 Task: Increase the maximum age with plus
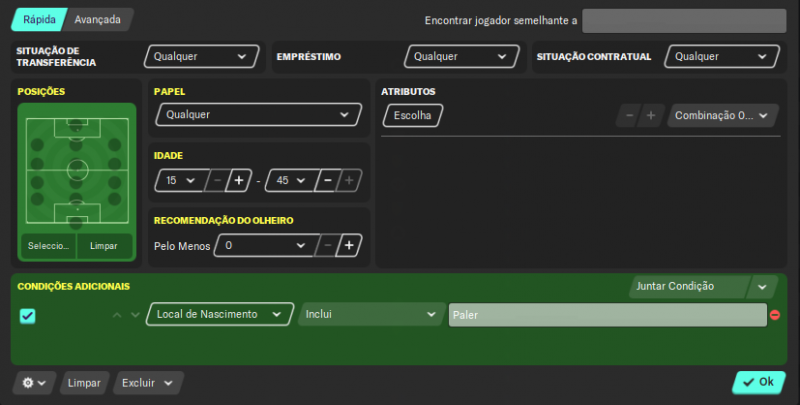(349, 181)
